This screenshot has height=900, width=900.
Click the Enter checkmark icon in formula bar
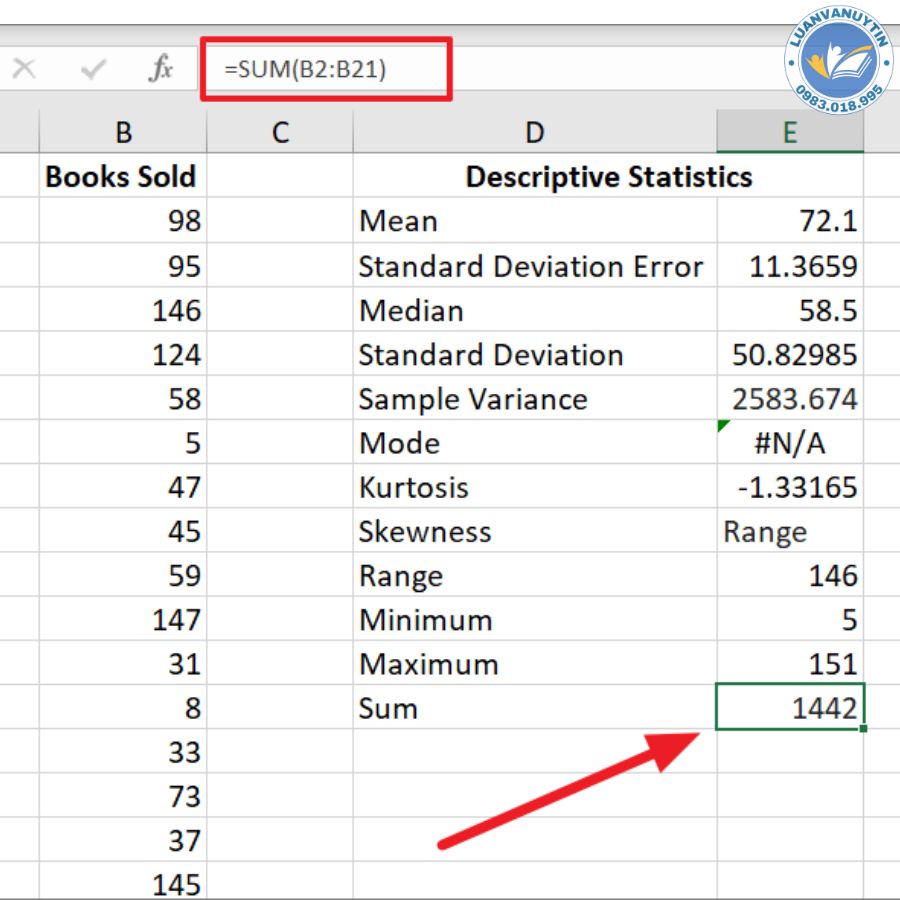click(94, 69)
